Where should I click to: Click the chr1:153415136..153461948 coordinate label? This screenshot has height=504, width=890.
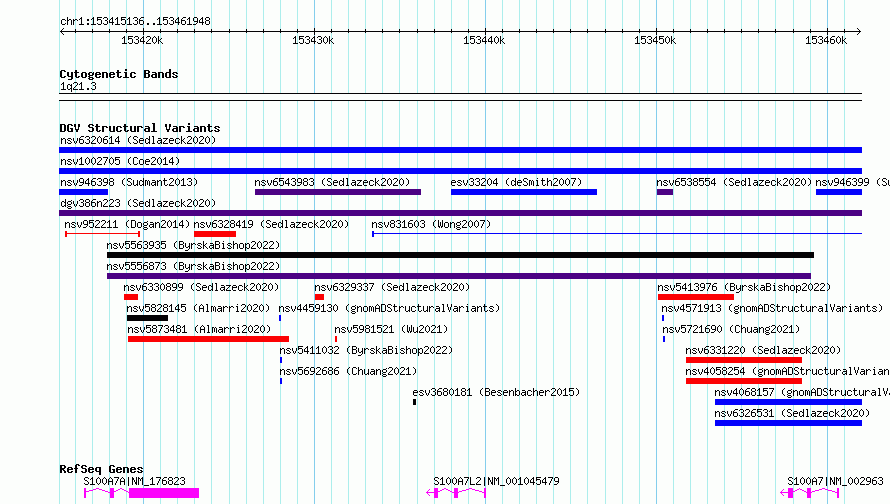click(135, 21)
